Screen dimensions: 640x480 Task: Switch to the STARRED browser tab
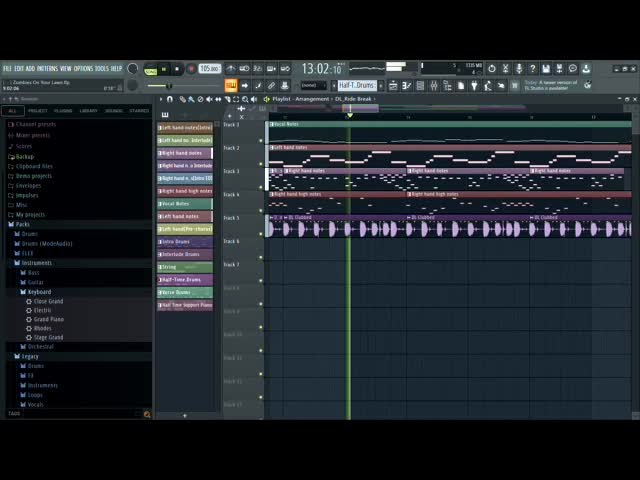point(139,111)
